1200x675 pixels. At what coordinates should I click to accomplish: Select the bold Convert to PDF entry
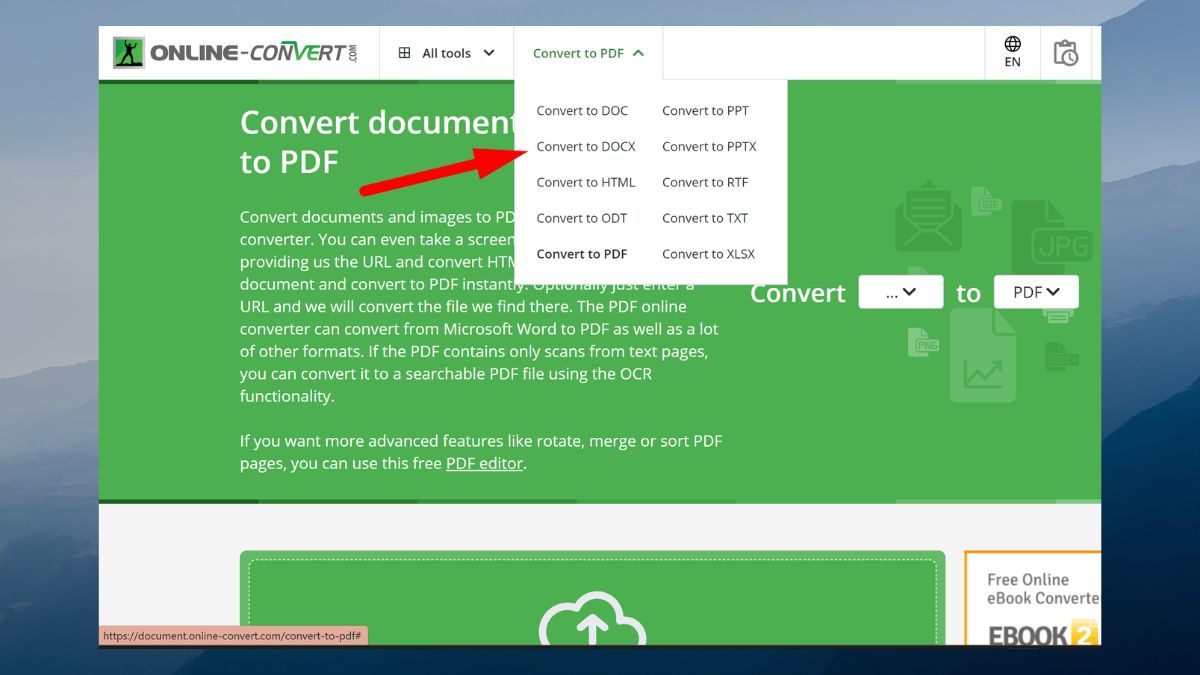(x=582, y=254)
